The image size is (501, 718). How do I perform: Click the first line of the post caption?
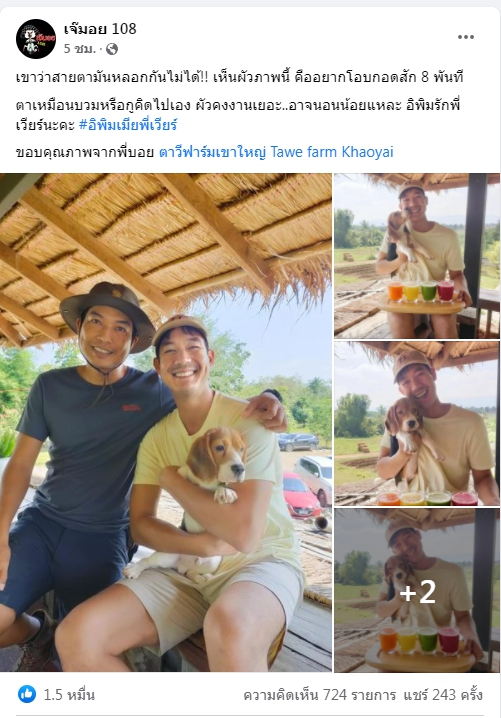240,77
